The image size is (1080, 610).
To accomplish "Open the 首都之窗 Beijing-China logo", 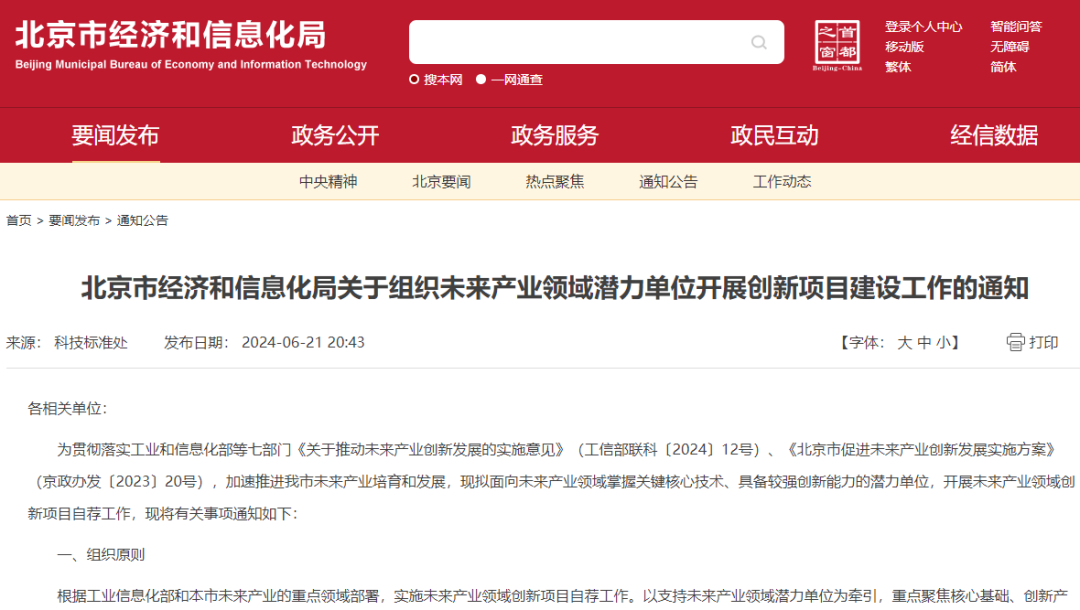I will pos(837,45).
